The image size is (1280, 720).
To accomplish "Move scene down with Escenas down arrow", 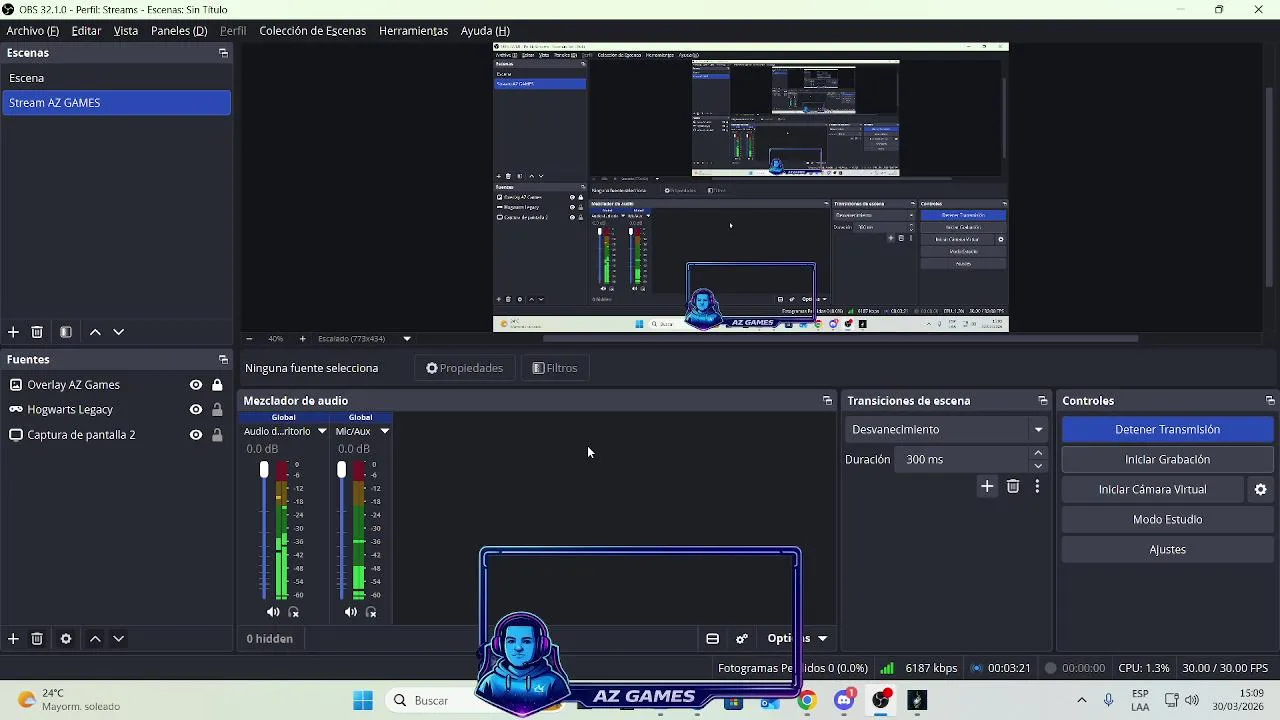I will click(x=118, y=332).
